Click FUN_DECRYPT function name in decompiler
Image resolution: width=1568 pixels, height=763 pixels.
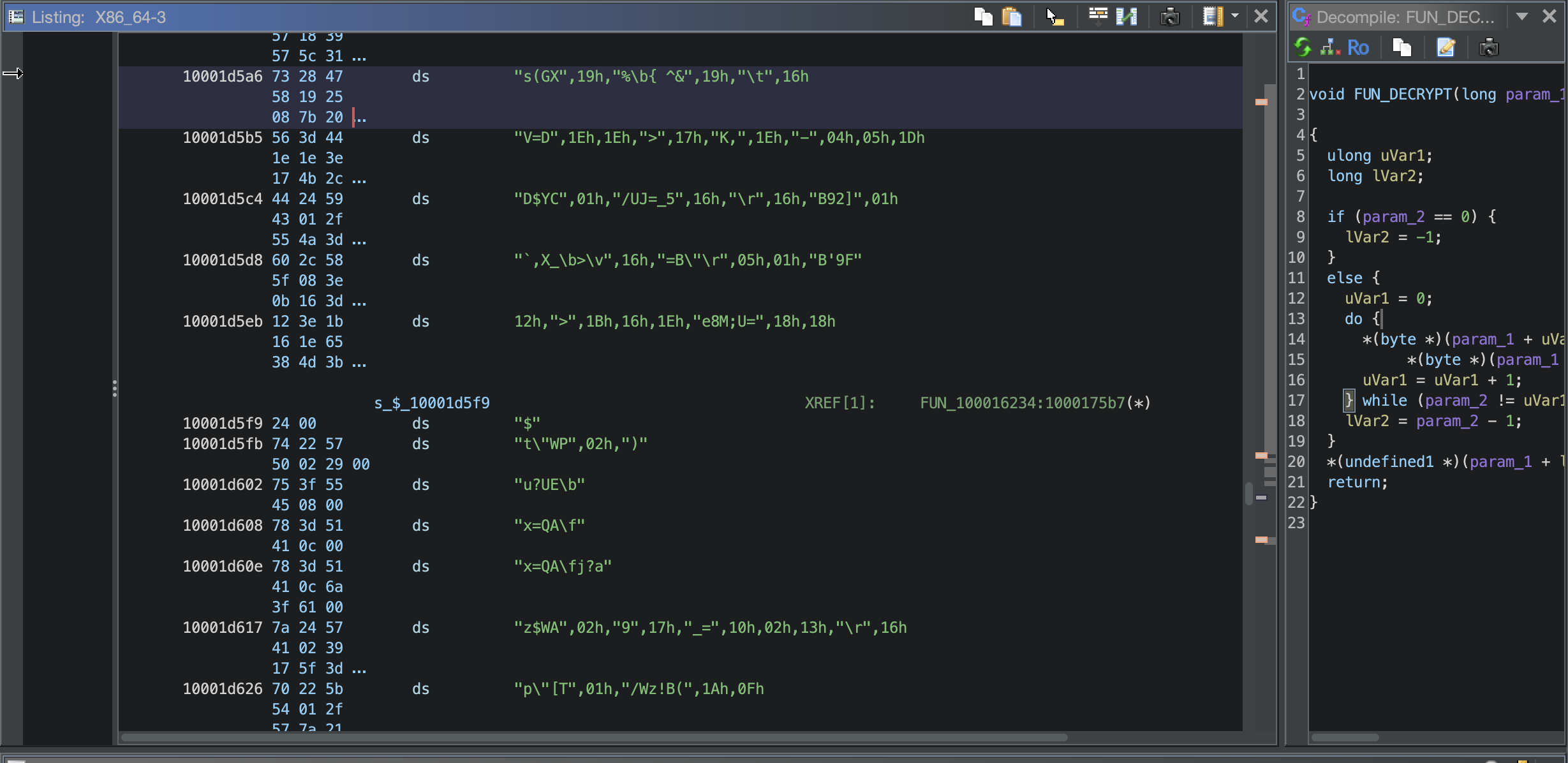(1402, 94)
